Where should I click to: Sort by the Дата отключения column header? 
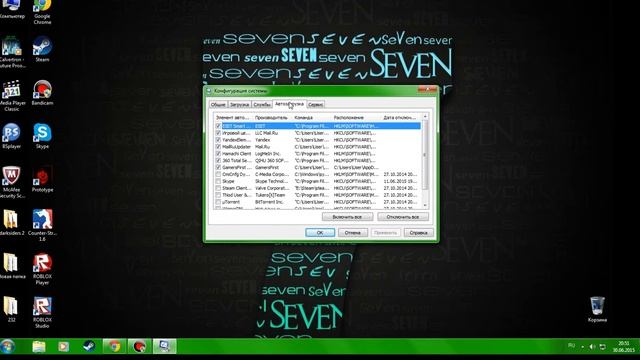401,118
